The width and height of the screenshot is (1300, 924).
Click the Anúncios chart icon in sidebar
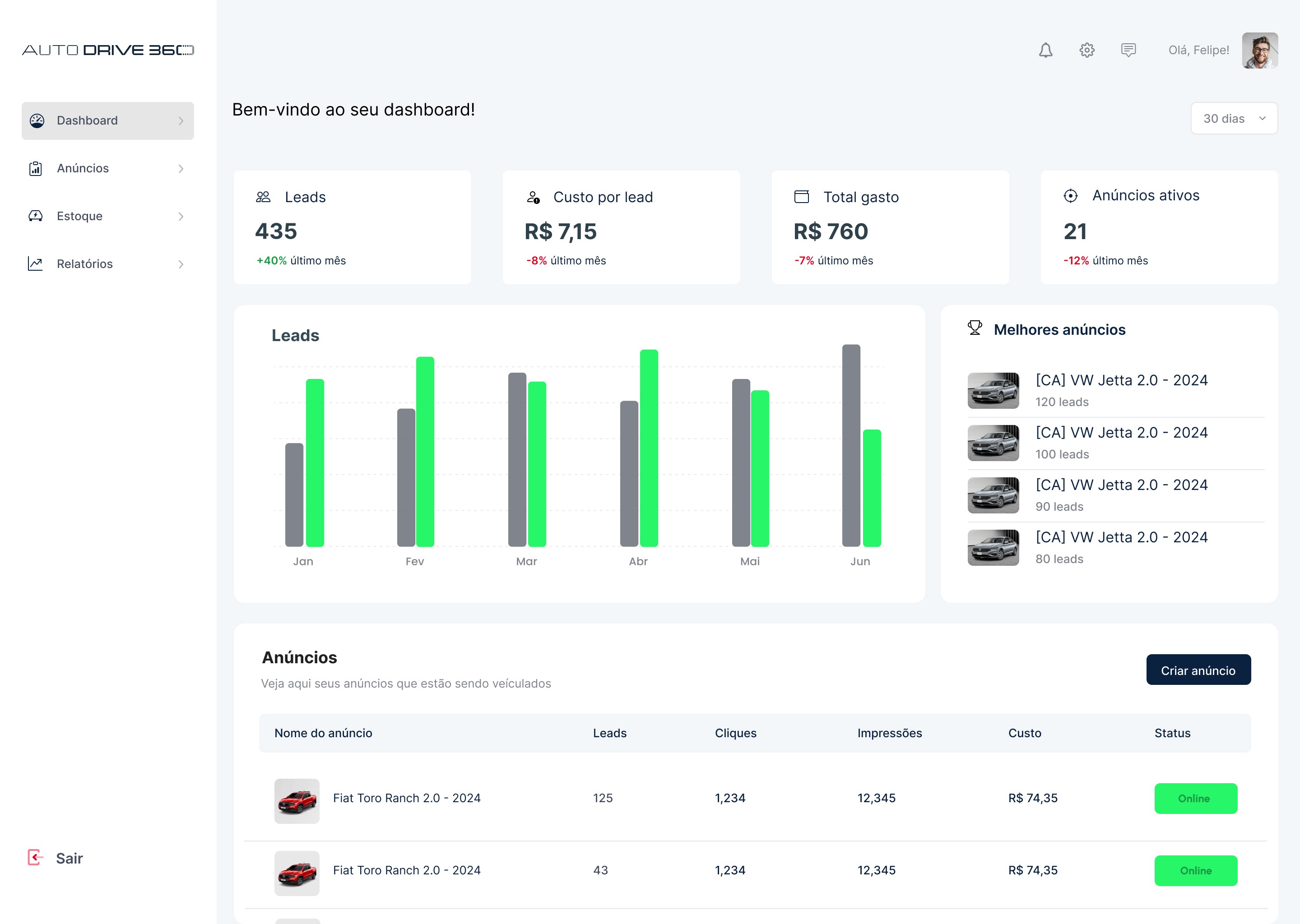pos(35,168)
